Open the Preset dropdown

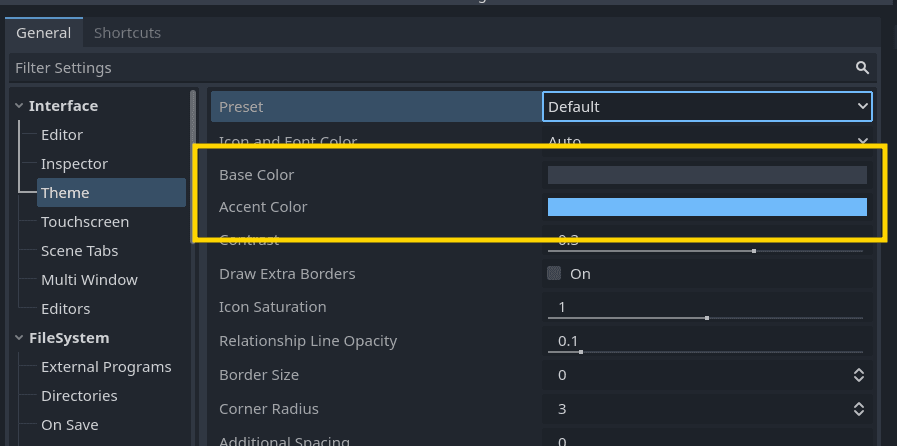(x=707, y=107)
